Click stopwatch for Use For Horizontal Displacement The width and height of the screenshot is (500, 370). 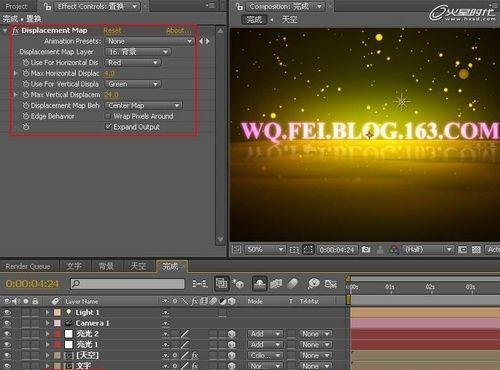[26, 63]
